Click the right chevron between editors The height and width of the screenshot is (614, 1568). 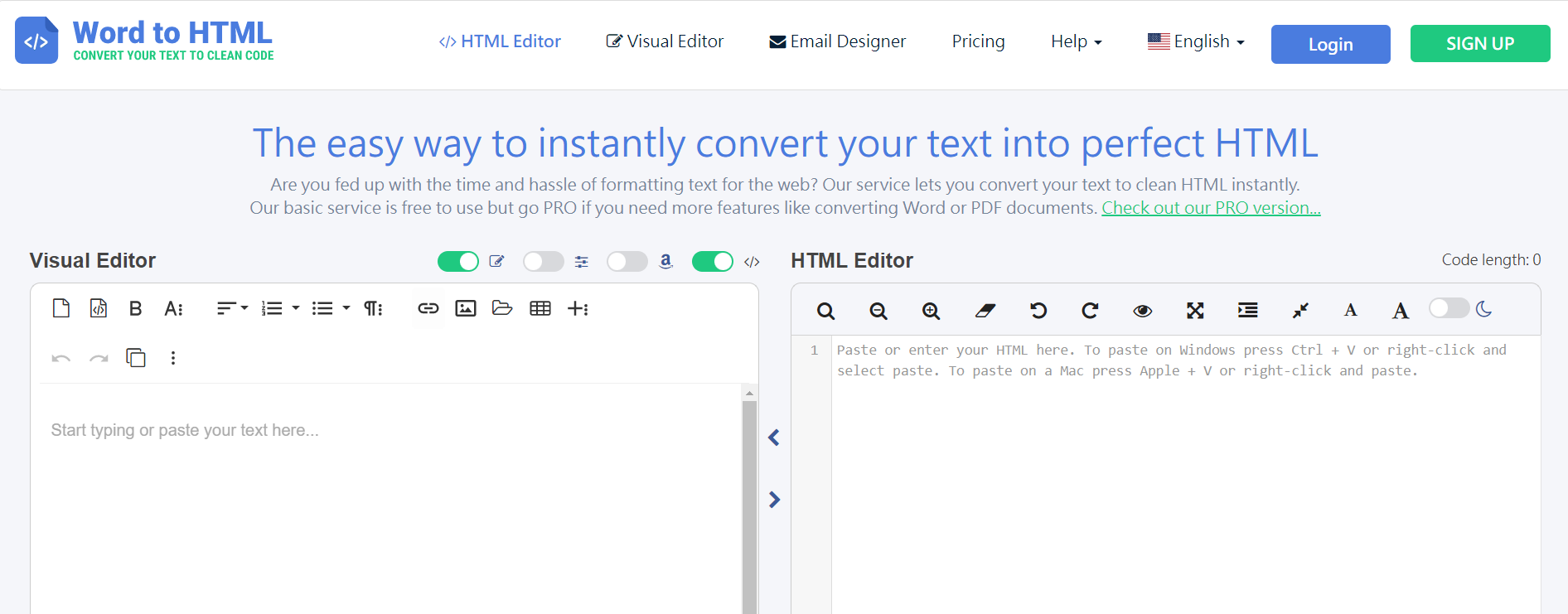point(774,500)
